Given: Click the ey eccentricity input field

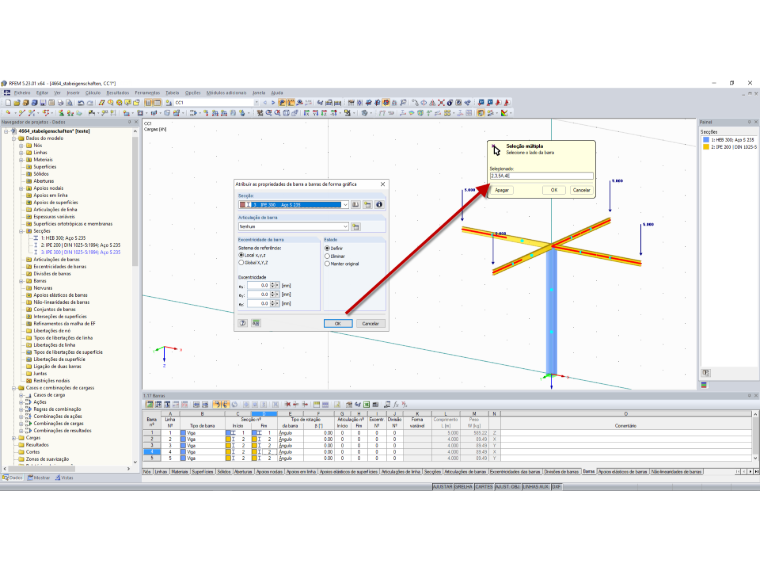Looking at the screenshot, I should (258, 294).
